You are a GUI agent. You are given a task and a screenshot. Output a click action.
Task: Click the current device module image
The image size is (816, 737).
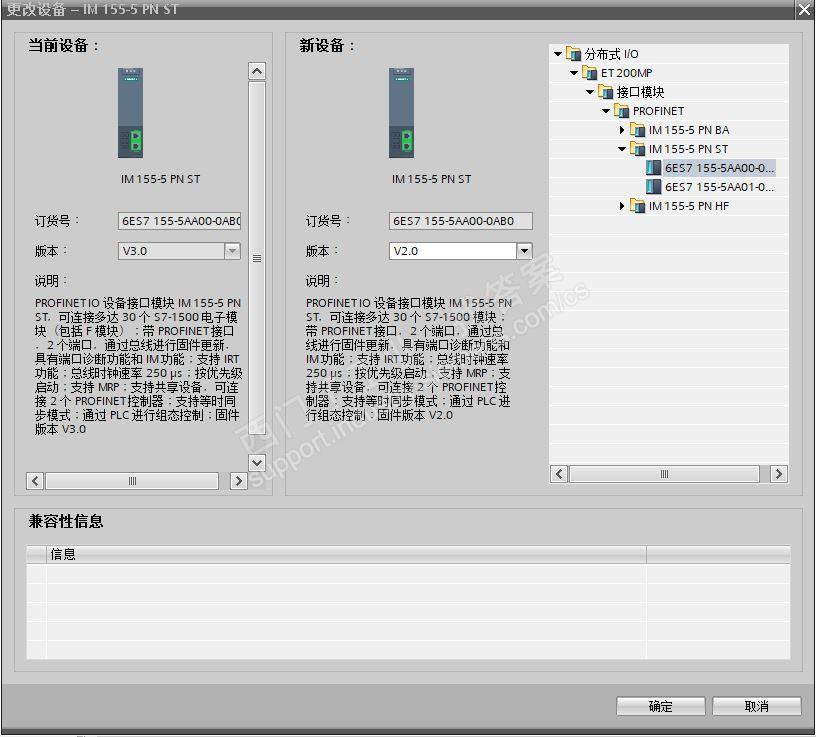click(x=130, y=113)
